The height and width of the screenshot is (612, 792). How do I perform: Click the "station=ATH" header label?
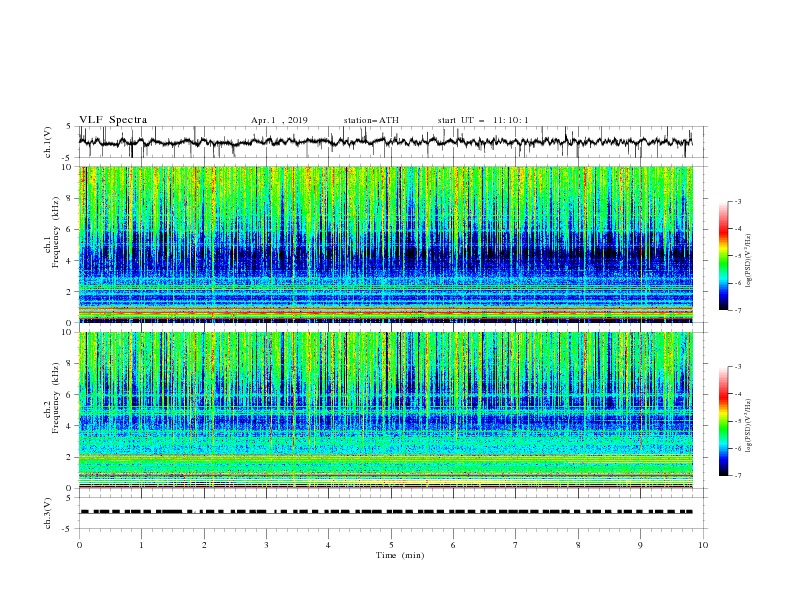pos(371,120)
